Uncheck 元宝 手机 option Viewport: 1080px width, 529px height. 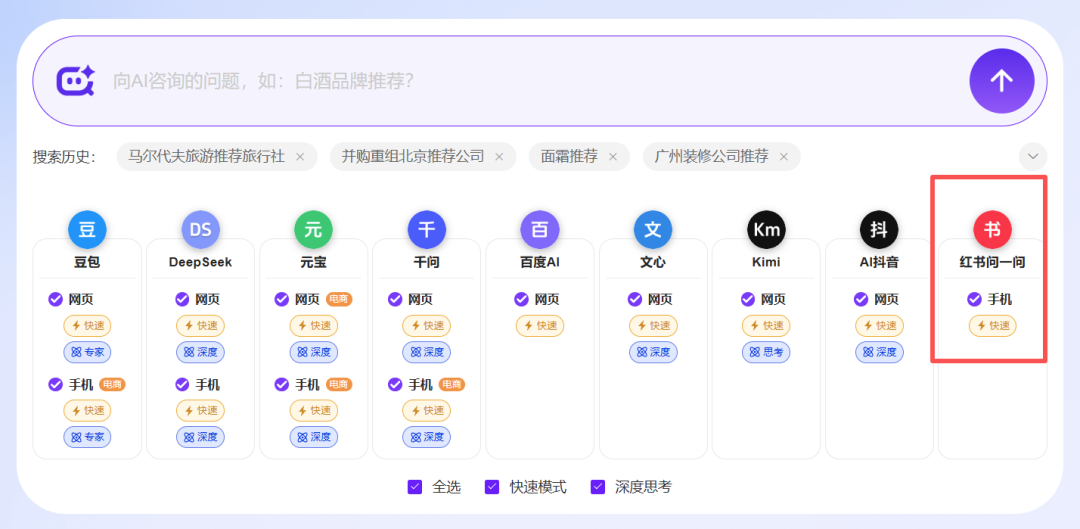click(x=281, y=384)
